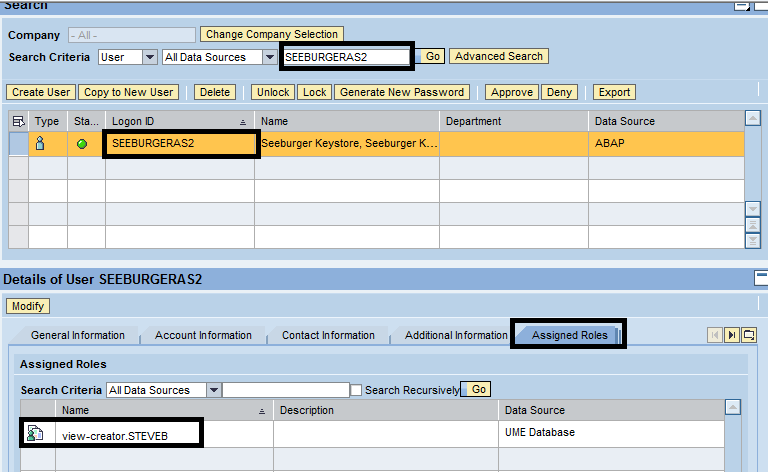The width and height of the screenshot is (768, 472).
Task: Open the User search criteria dropdown
Action: pyautogui.click(x=150, y=57)
